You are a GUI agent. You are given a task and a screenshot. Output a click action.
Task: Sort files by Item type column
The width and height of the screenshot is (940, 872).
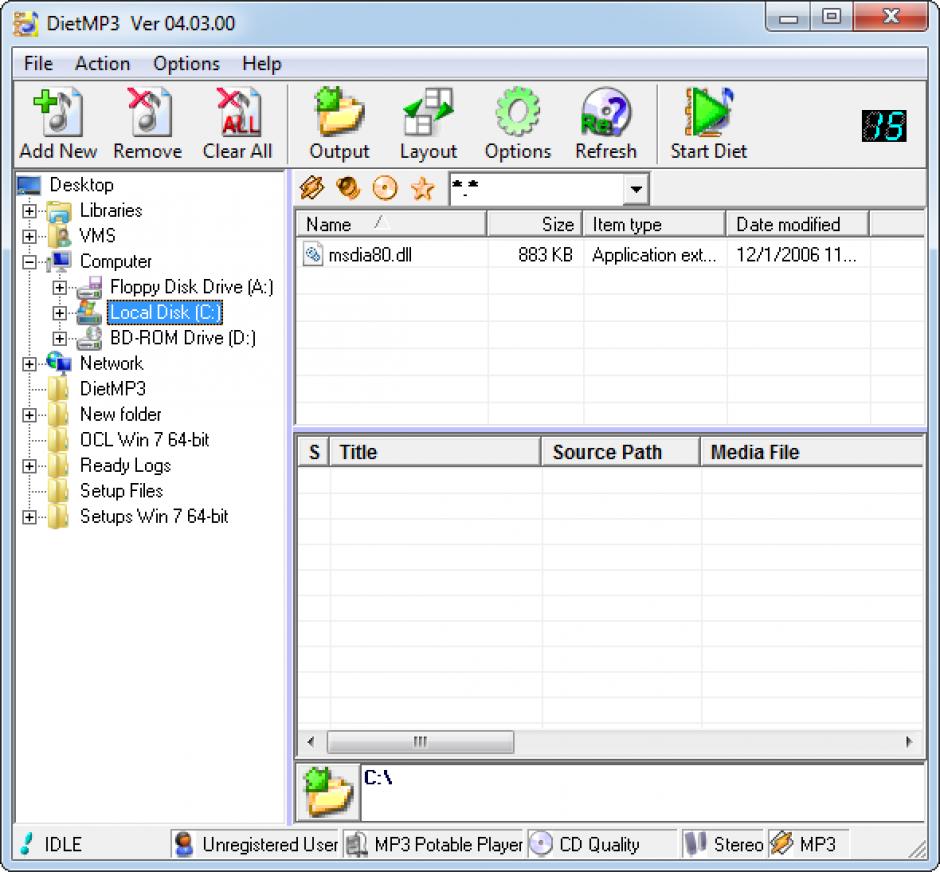pyautogui.click(x=654, y=224)
